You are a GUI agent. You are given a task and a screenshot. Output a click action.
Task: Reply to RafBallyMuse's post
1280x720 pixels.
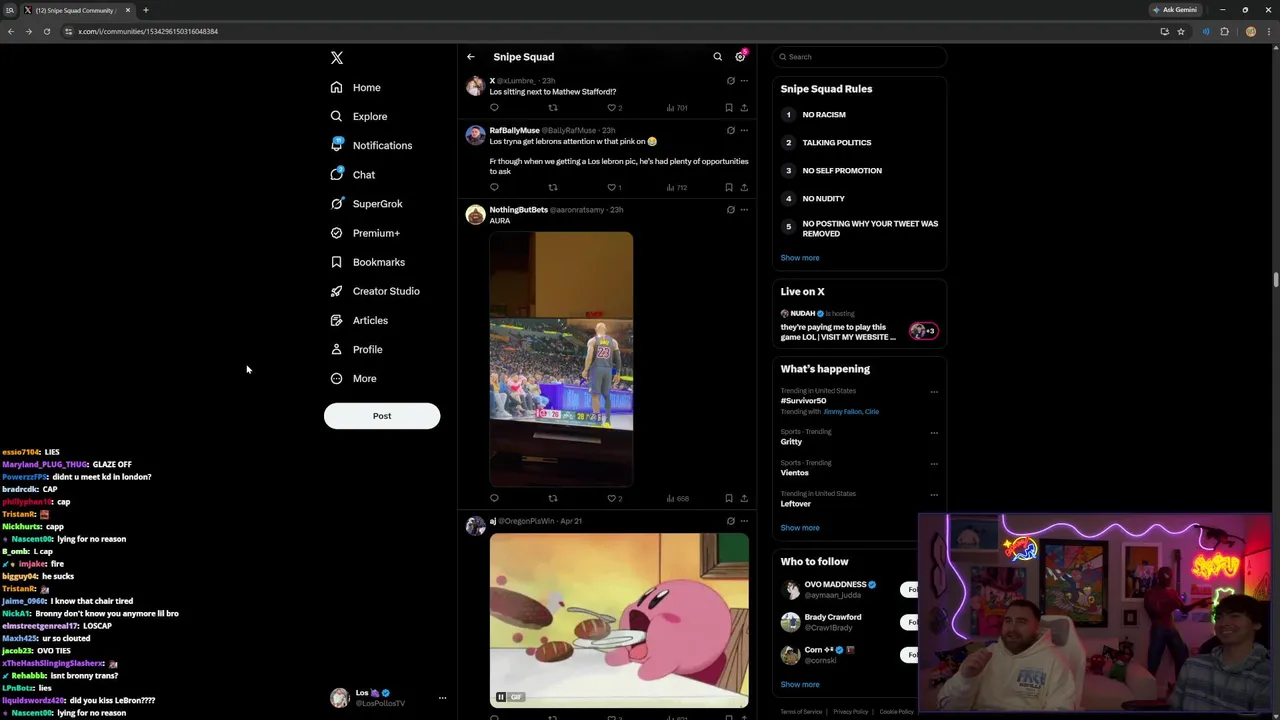pos(494,187)
